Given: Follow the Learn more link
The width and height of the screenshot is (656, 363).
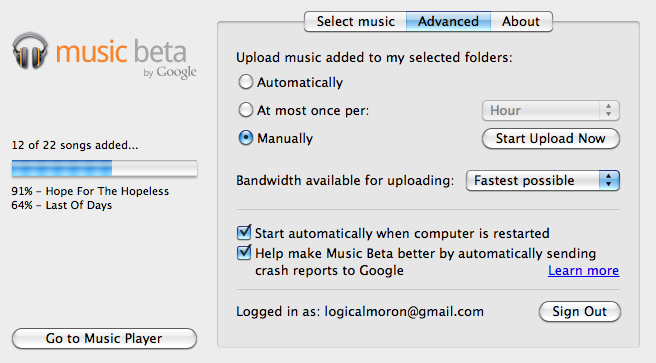Looking at the screenshot, I should coord(583,271).
